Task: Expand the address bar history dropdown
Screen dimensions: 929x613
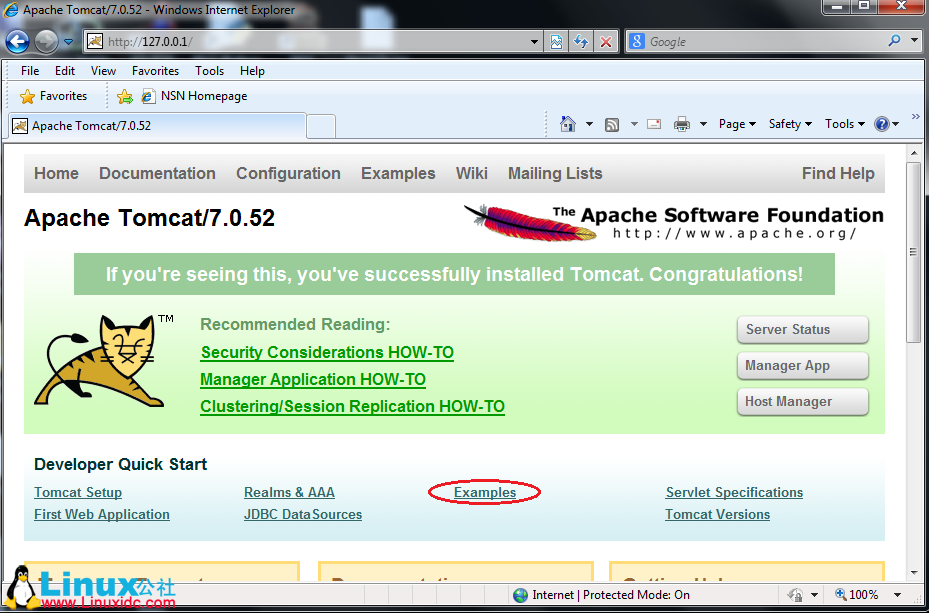Action: 535,41
